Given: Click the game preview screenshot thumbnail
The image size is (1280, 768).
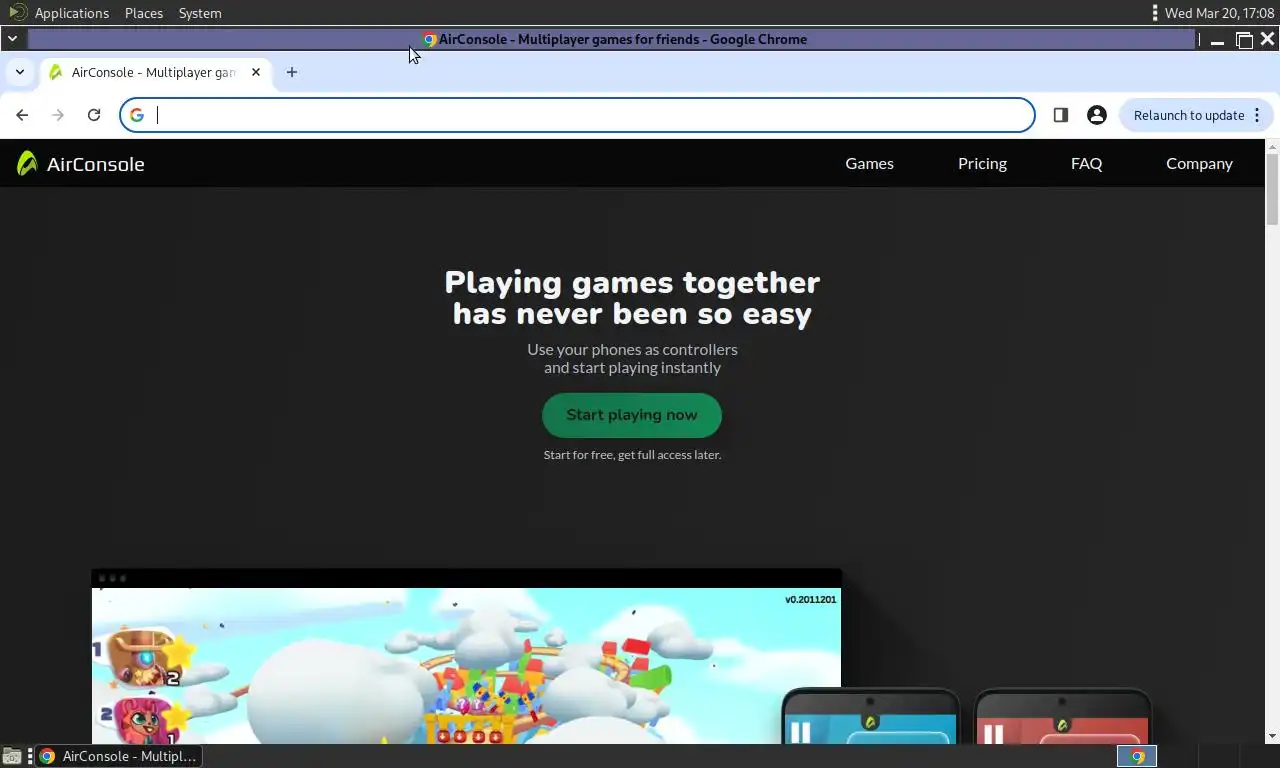Looking at the screenshot, I should [x=466, y=656].
